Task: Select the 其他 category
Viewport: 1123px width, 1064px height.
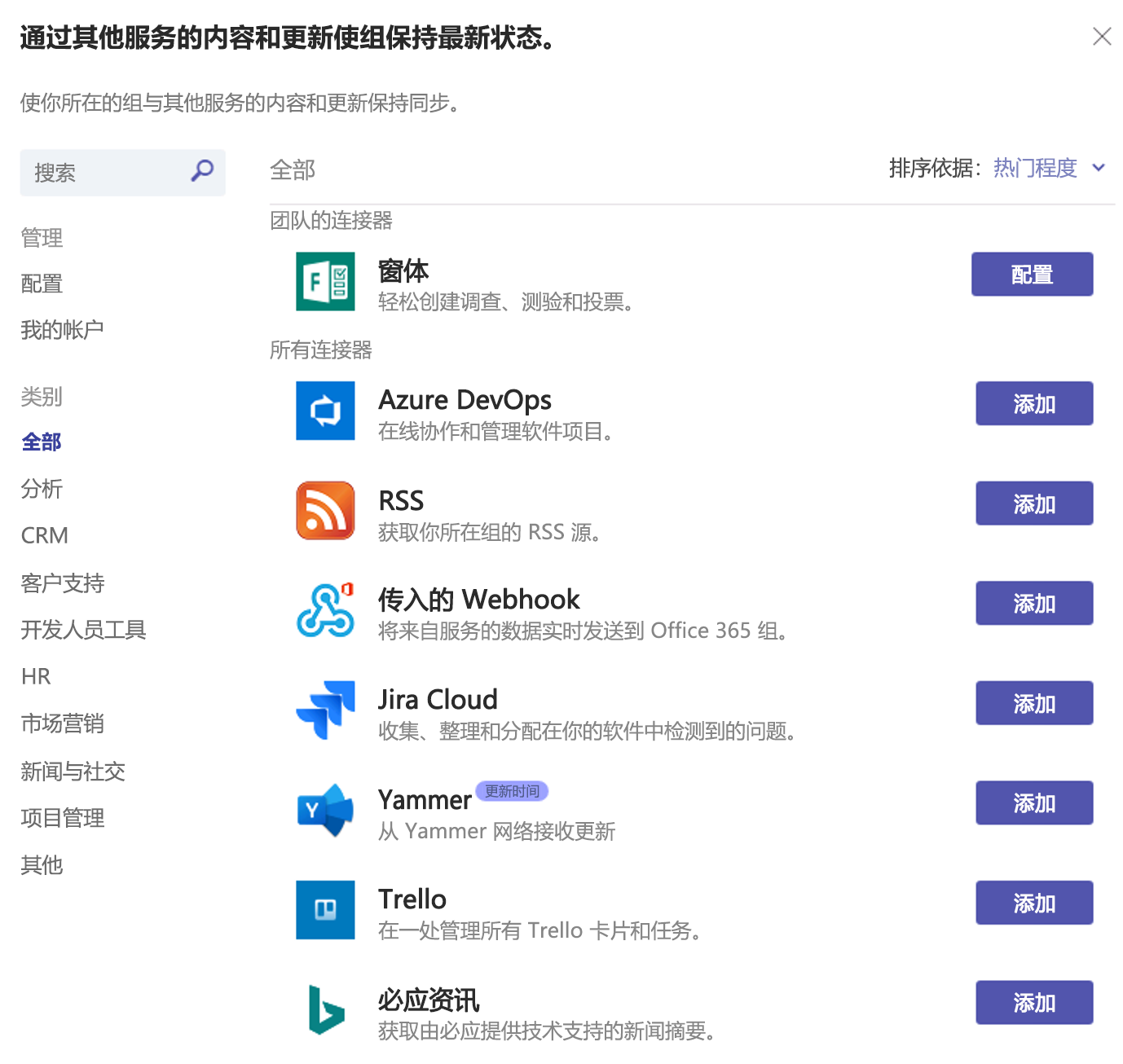Action: (42, 864)
